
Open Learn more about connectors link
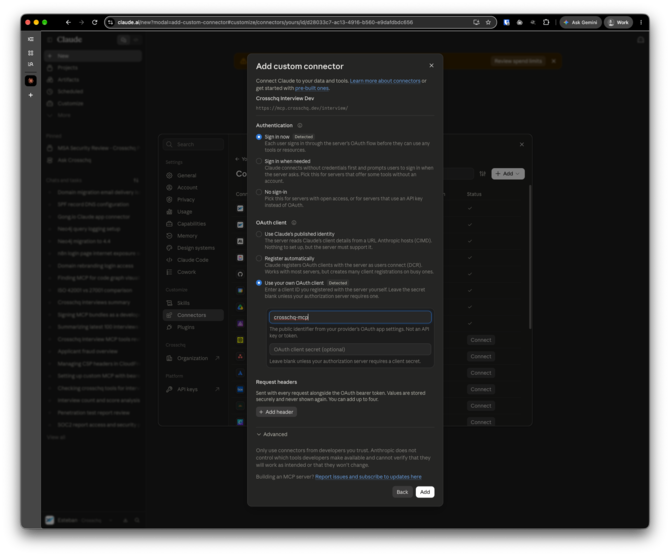(x=385, y=81)
